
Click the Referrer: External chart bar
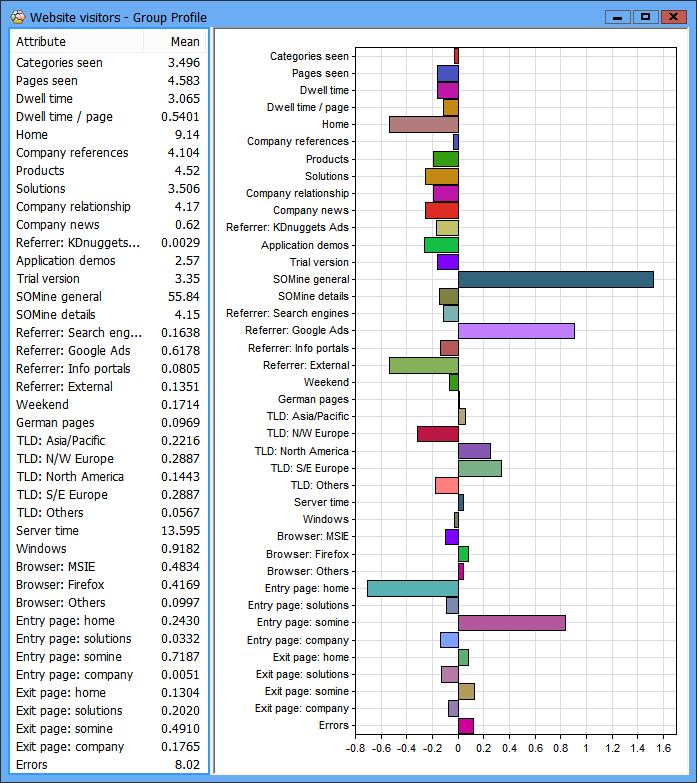[x=423, y=365]
